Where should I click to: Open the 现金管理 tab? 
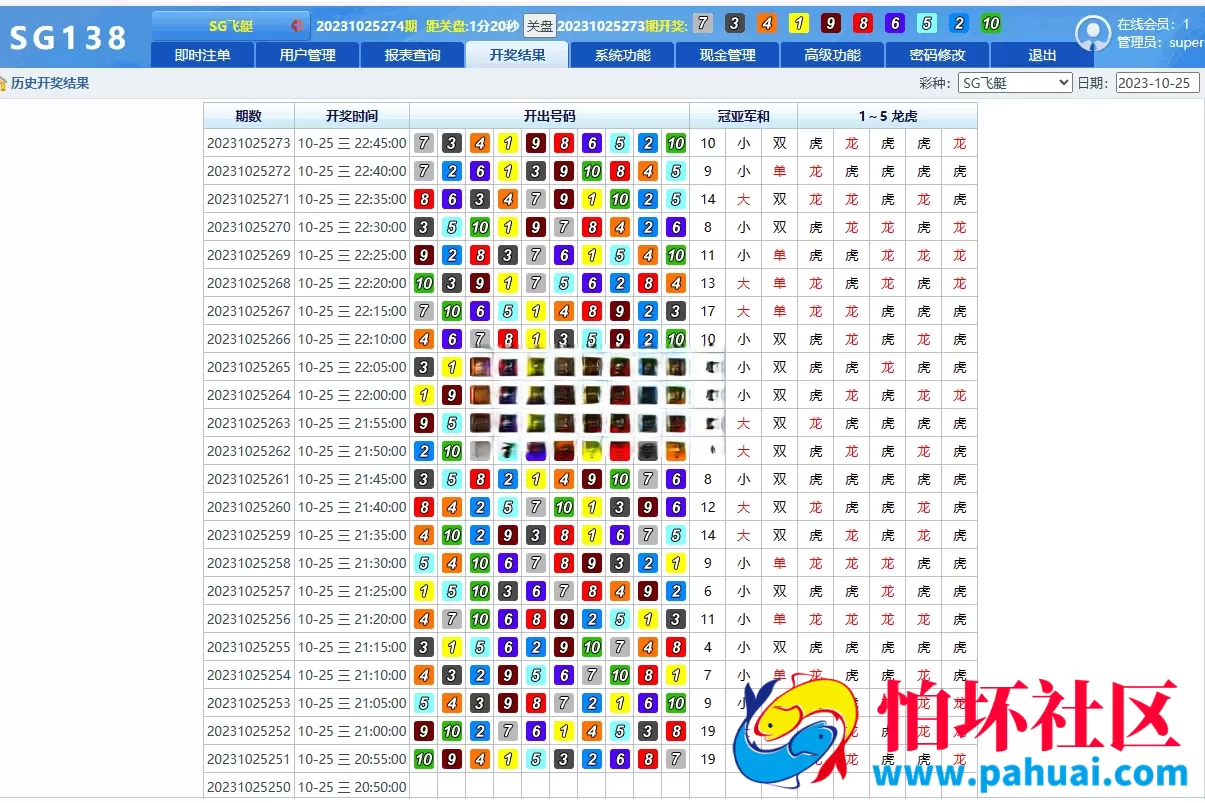(727, 56)
